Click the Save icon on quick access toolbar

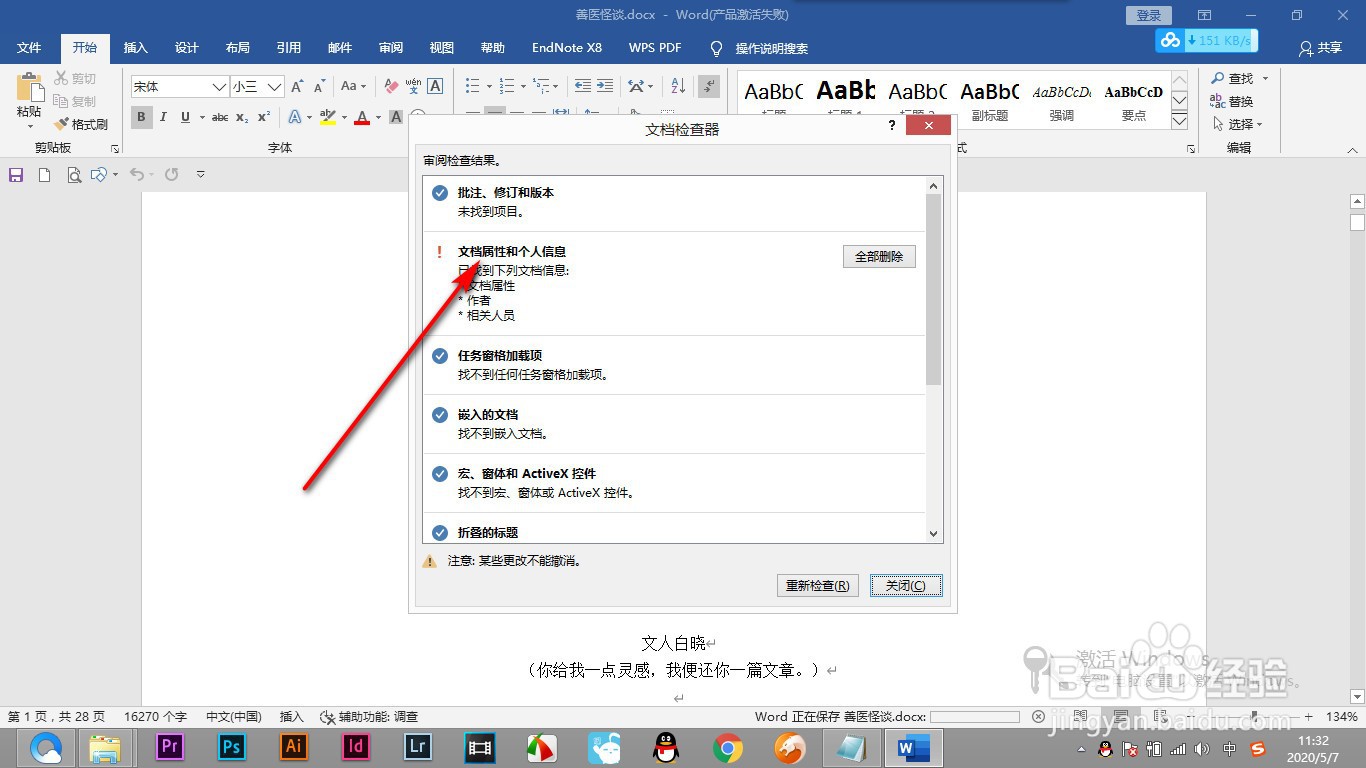15,174
